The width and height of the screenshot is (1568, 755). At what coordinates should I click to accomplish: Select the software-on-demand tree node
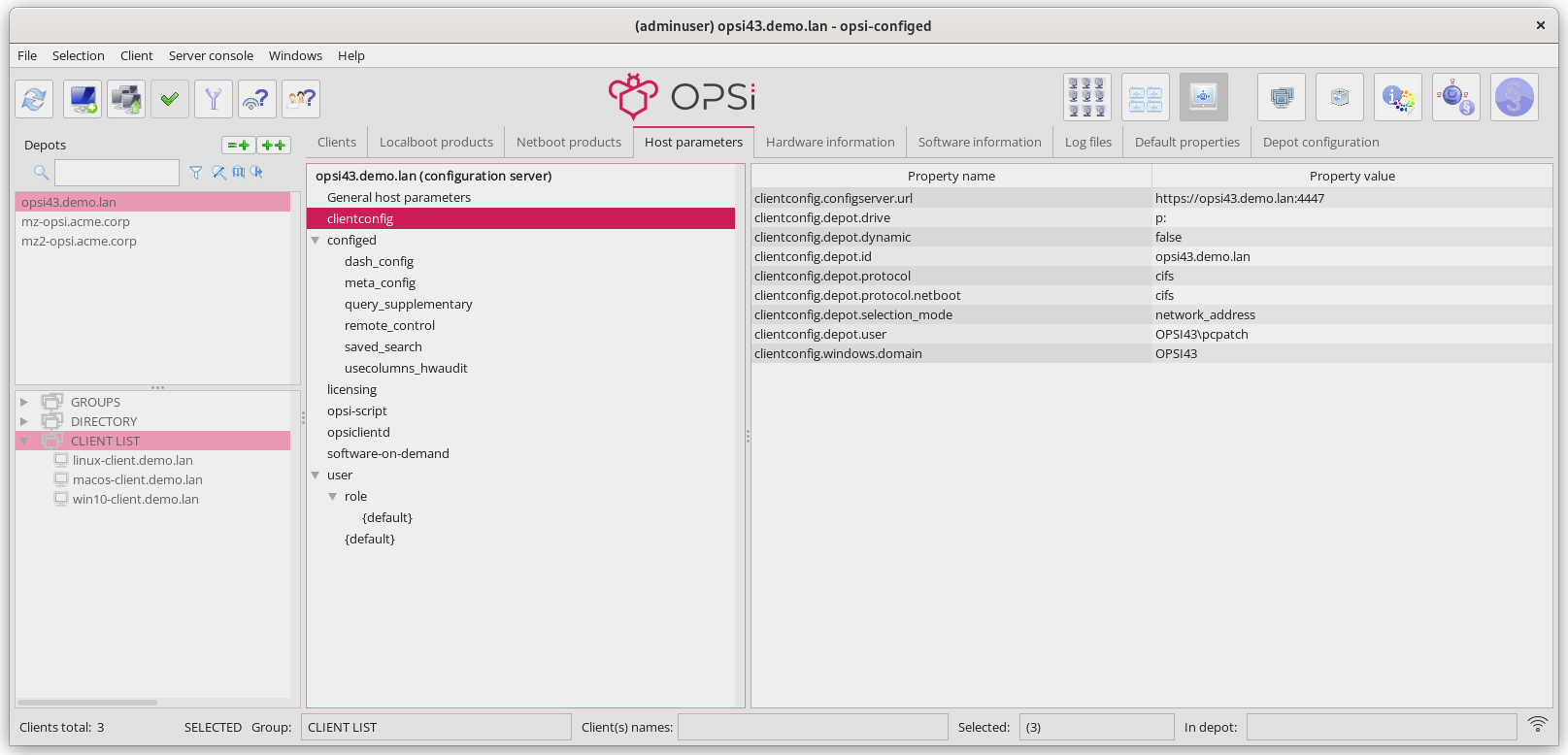coord(388,453)
